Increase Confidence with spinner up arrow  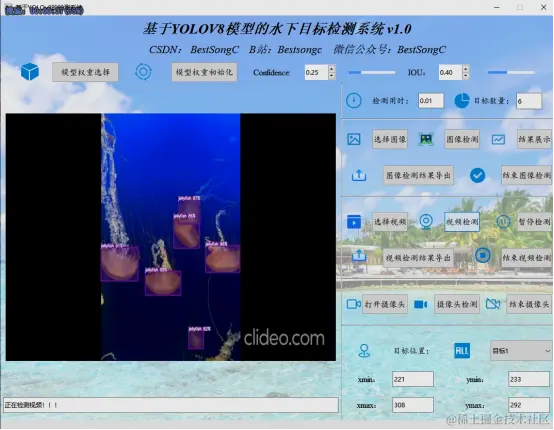point(331,69)
